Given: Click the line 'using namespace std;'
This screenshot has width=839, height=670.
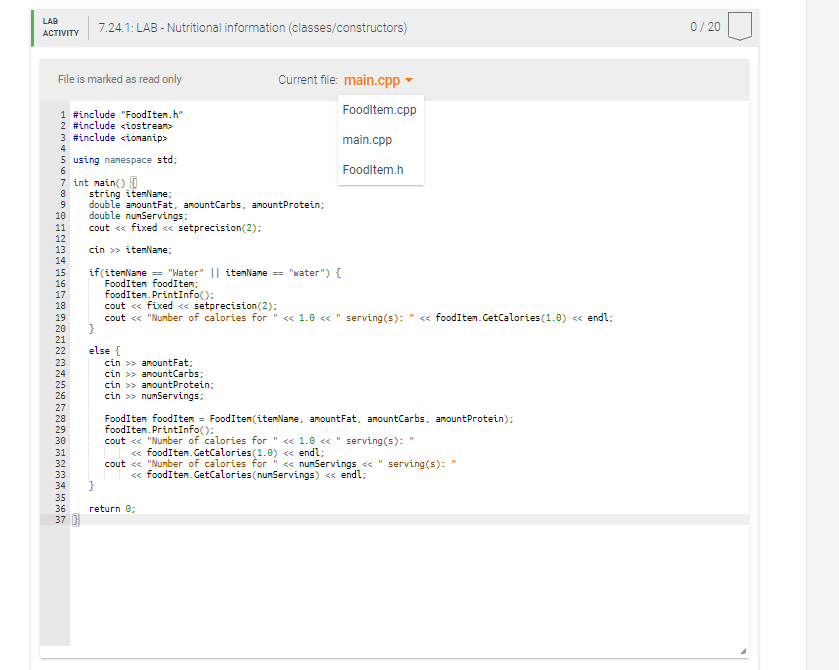Looking at the screenshot, I should (125, 159).
